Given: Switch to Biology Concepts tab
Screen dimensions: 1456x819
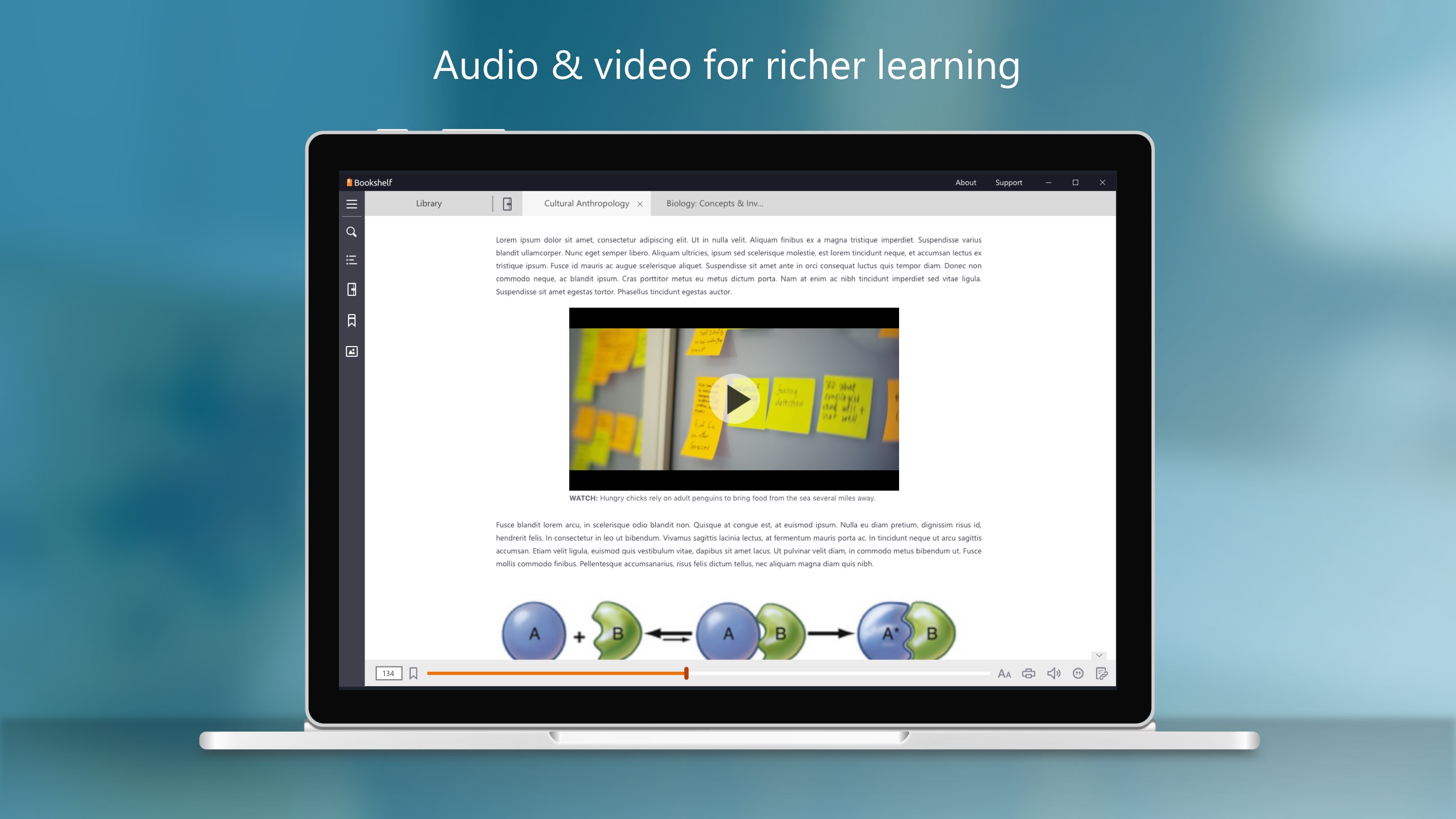Looking at the screenshot, I should [x=713, y=203].
